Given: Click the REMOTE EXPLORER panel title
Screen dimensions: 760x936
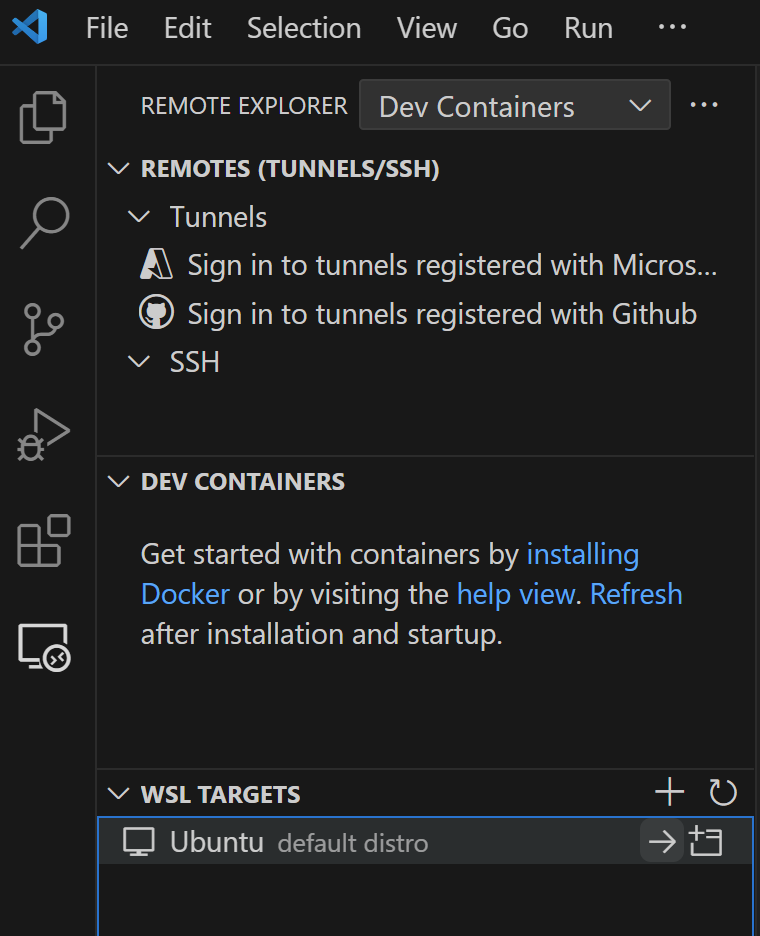Looking at the screenshot, I should [244, 106].
